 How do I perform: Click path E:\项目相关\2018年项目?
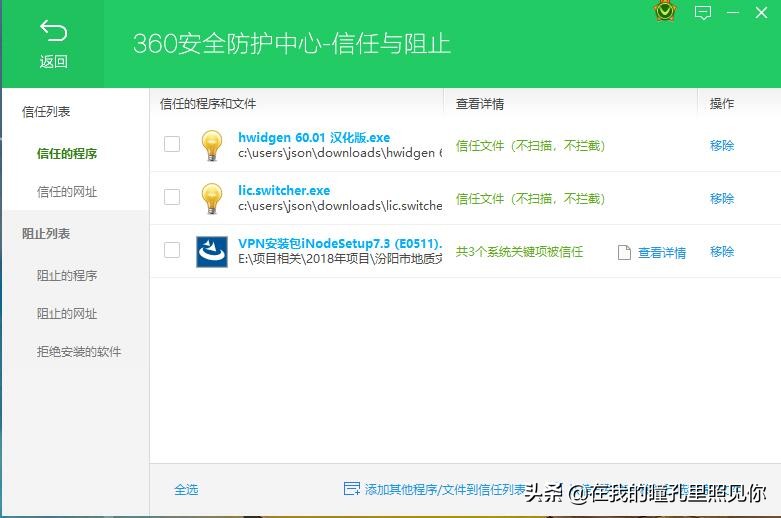point(340,259)
